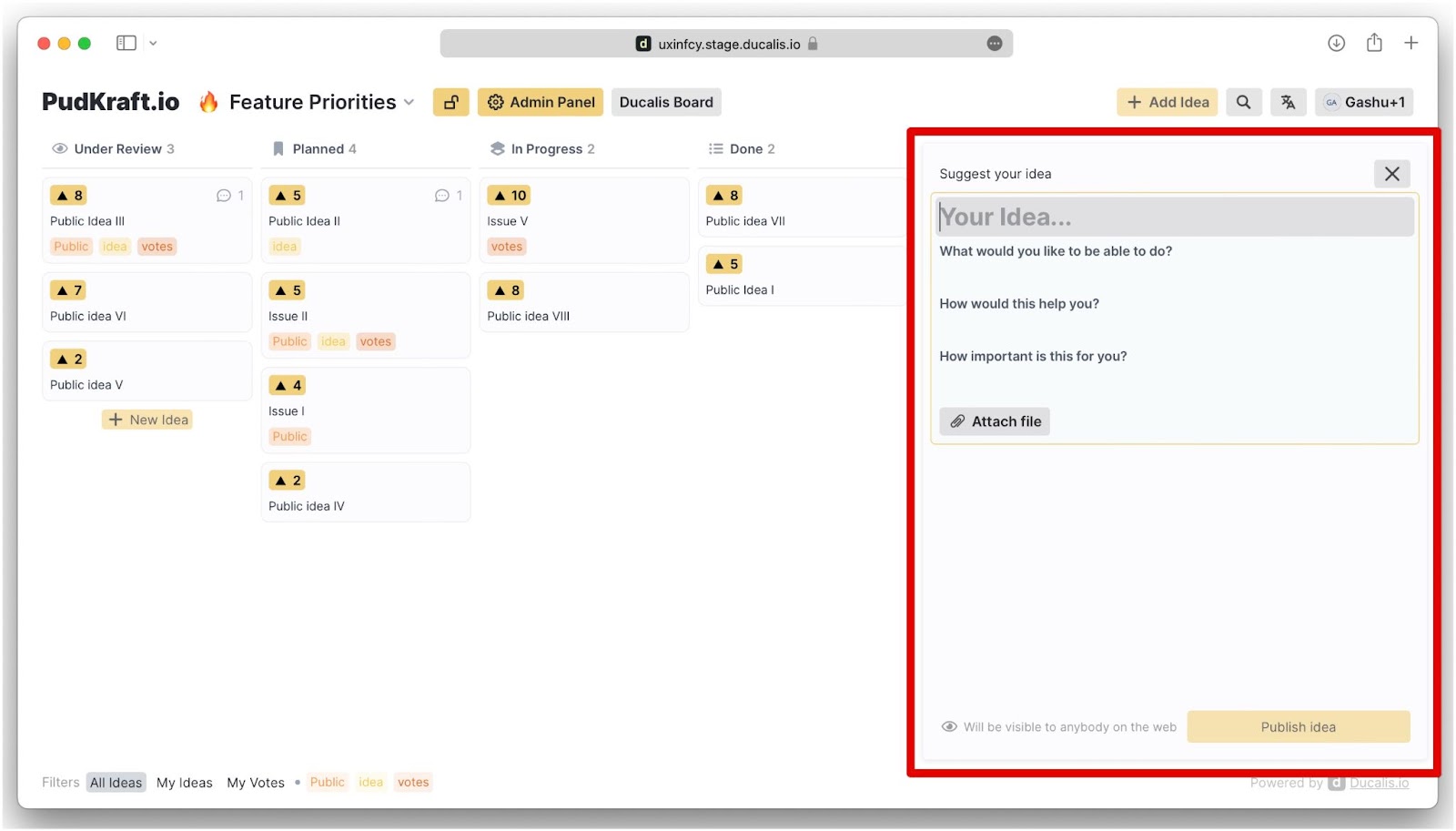
Task: Click the page options ellipsis in address bar
Action: click(995, 44)
